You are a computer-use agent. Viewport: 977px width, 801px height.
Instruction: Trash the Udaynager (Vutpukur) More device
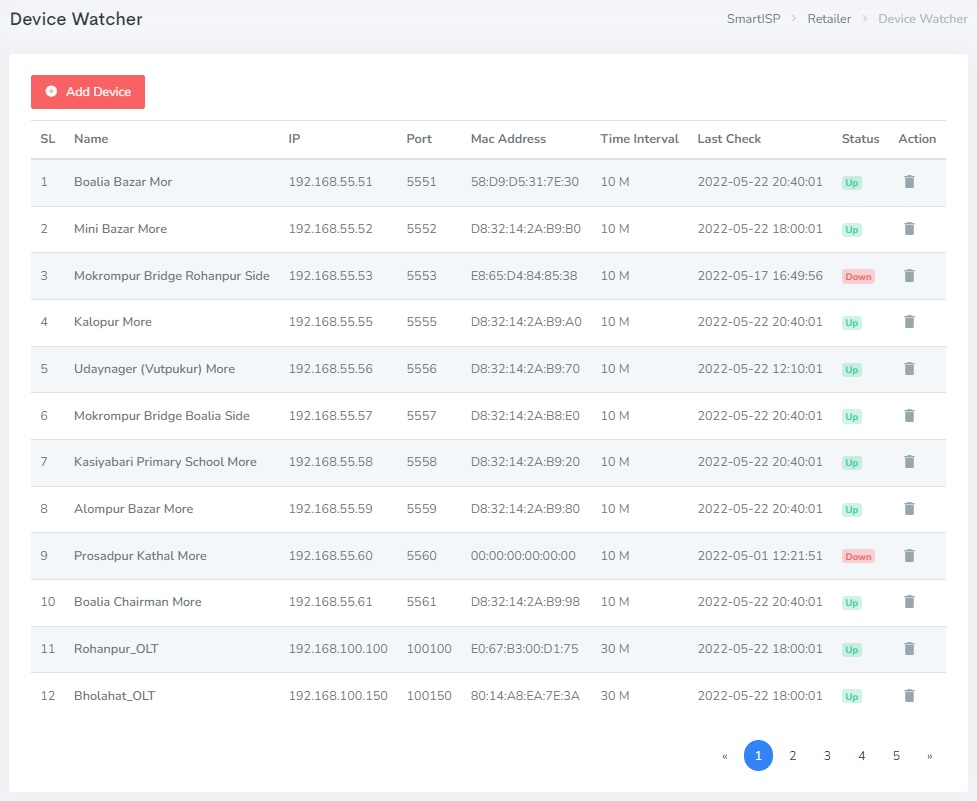click(909, 369)
